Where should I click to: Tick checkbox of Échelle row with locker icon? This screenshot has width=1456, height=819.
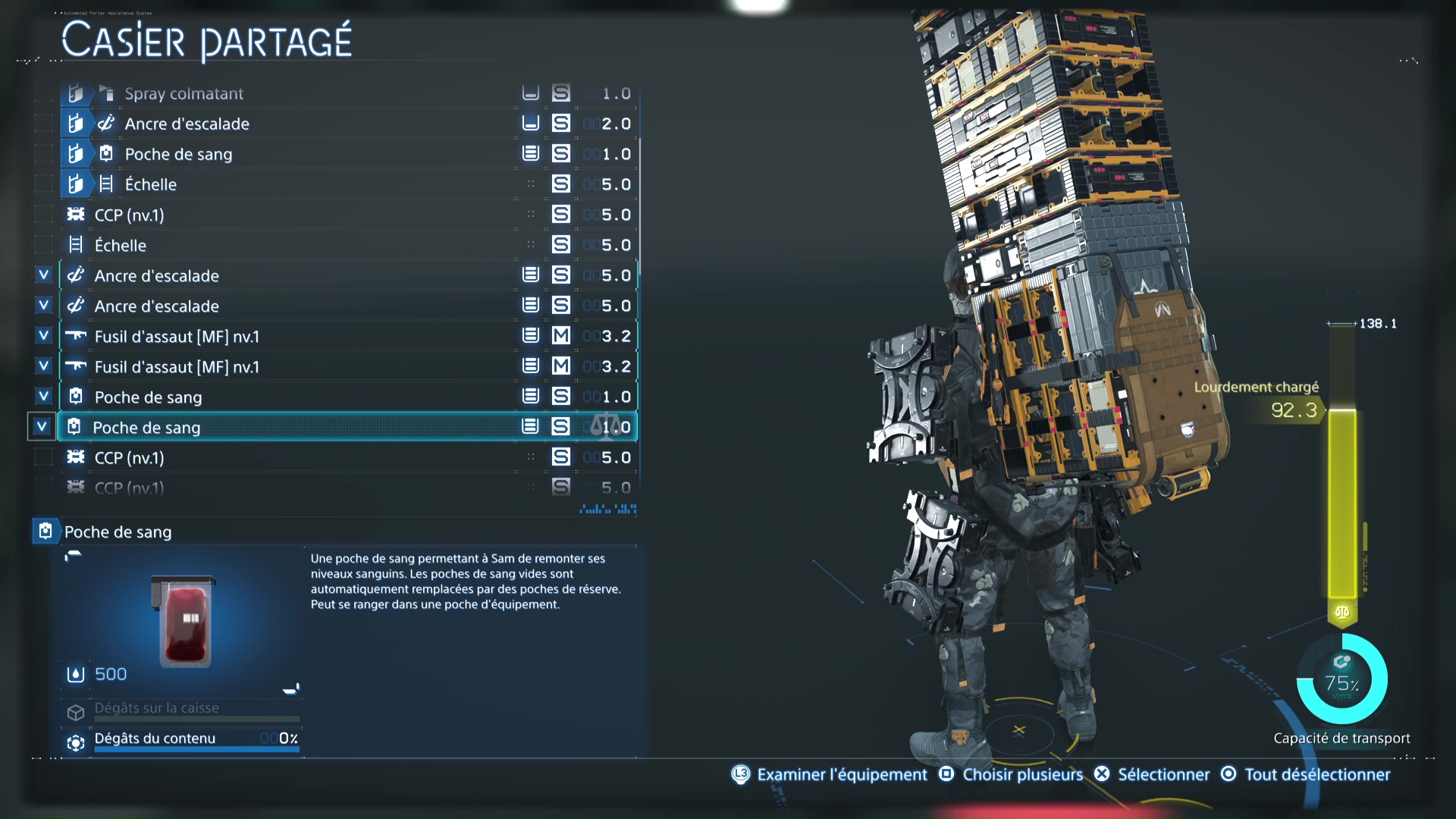pyautogui.click(x=44, y=184)
